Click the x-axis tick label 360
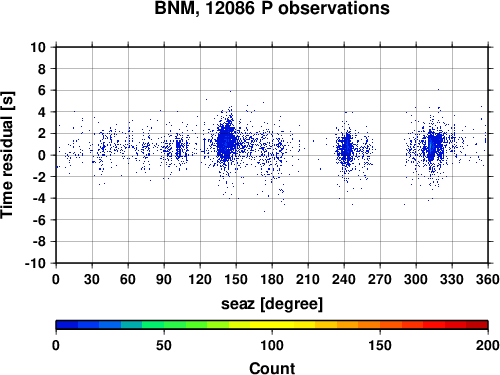The image size is (500, 375). (488, 279)
